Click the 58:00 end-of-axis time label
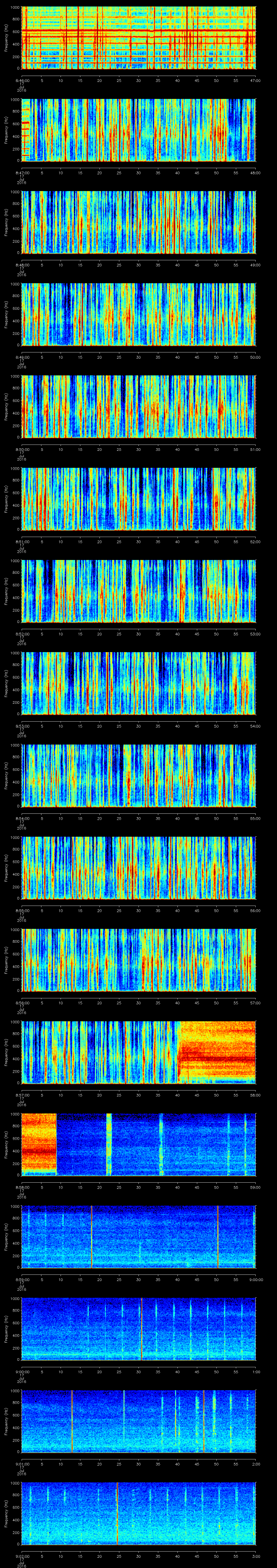Image resolution: width=277 pixels, height=1568 pixels. [255, 1095]
